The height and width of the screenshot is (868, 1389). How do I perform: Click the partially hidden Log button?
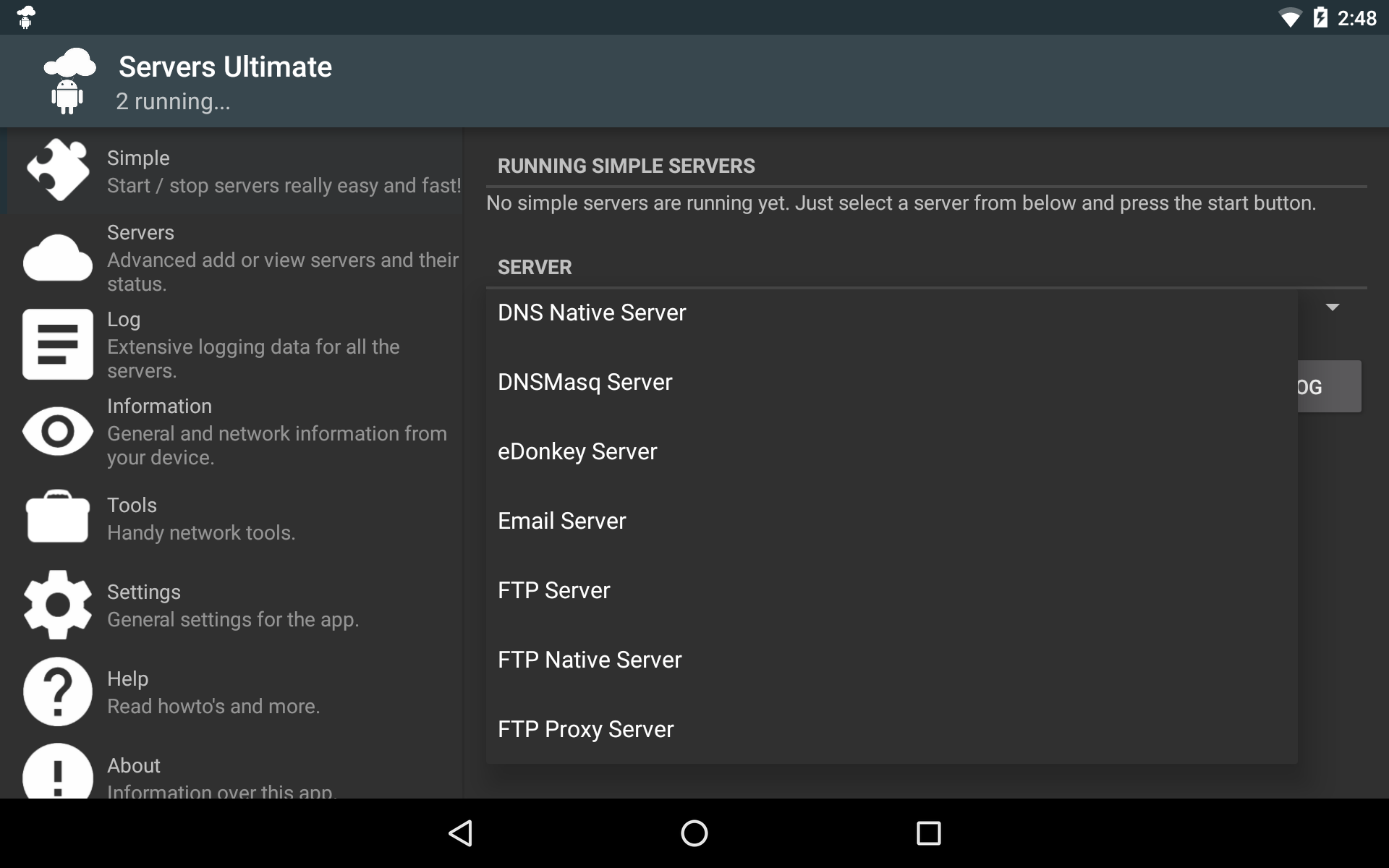[1330, 387]
